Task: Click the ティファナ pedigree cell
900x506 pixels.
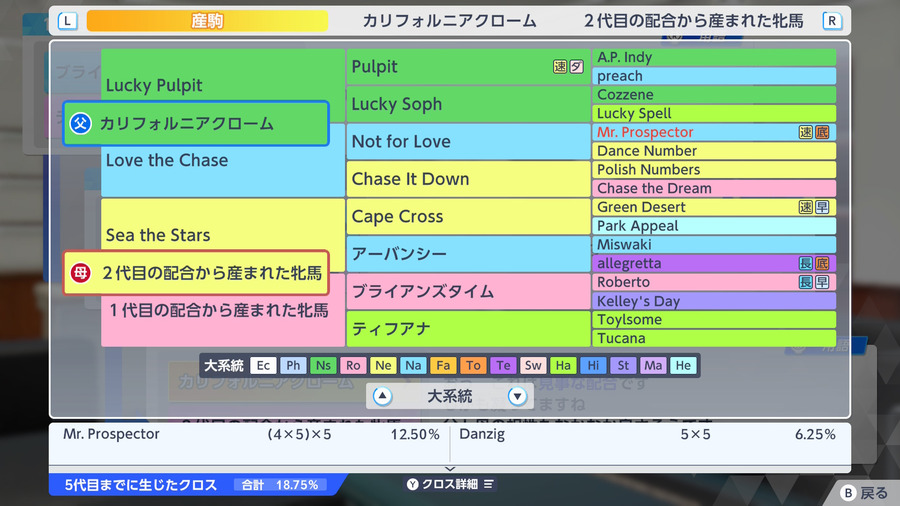Action: click(x=468, y=329)
